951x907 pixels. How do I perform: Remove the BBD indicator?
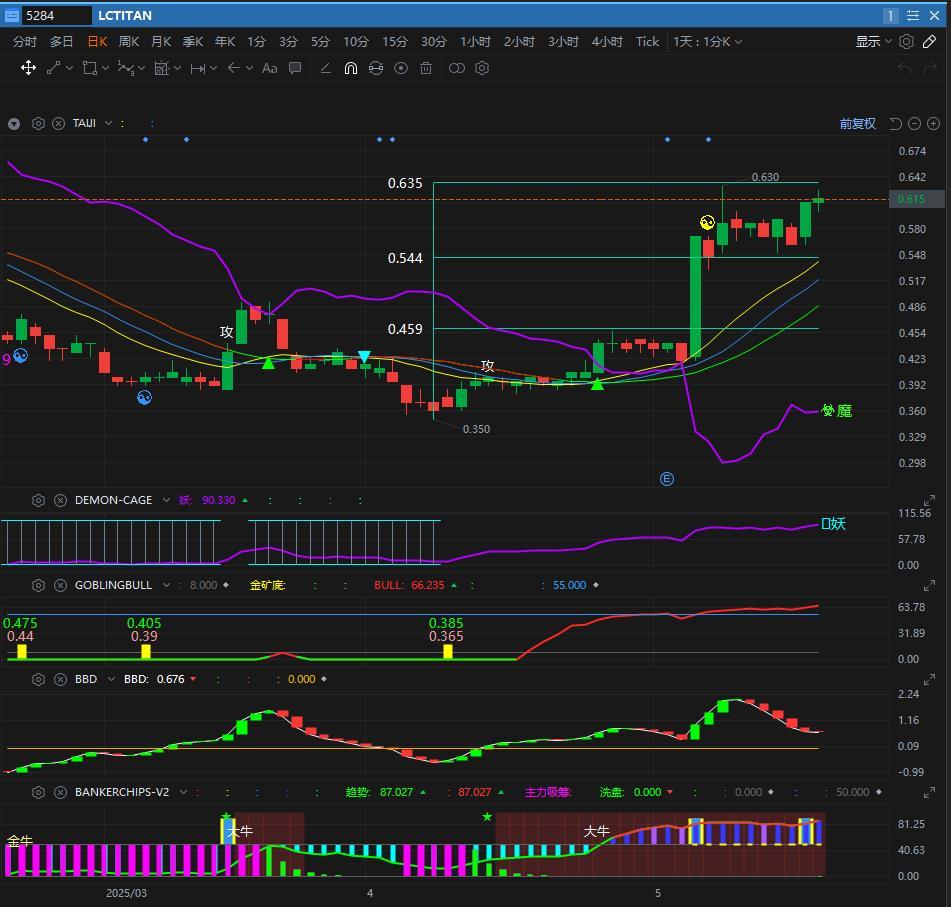(60, 679)
